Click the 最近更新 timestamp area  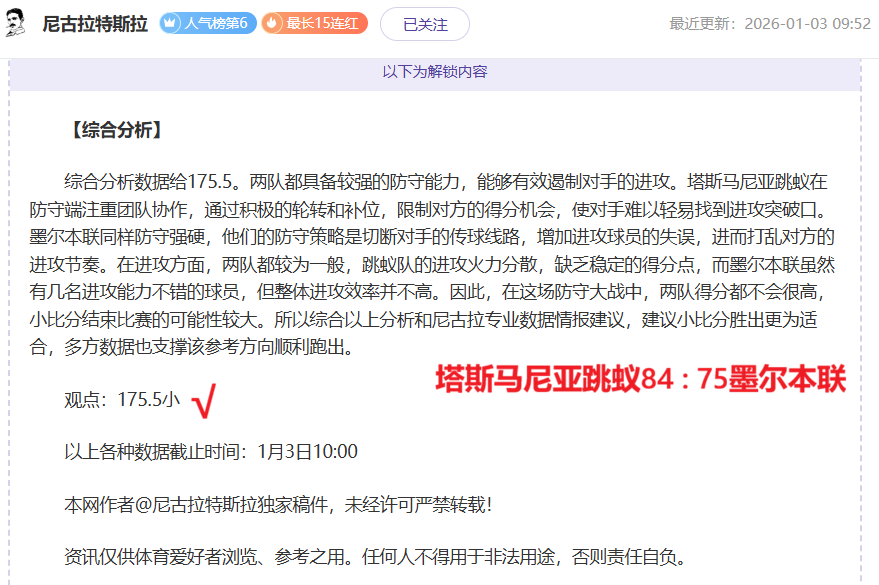pos(770,23)
